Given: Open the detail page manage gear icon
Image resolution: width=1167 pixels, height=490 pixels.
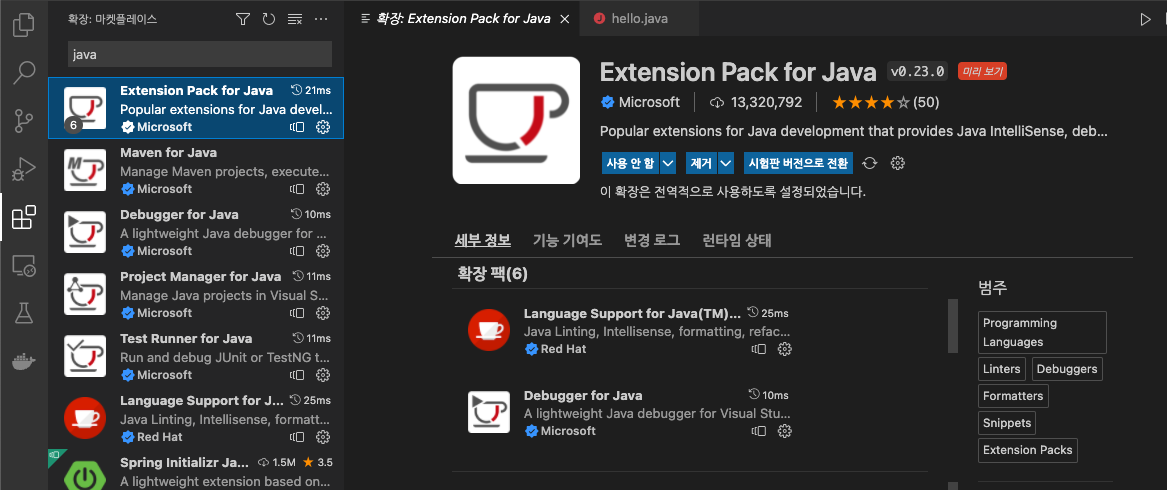Looking at the screenshot, I should [x=898, y=163].
